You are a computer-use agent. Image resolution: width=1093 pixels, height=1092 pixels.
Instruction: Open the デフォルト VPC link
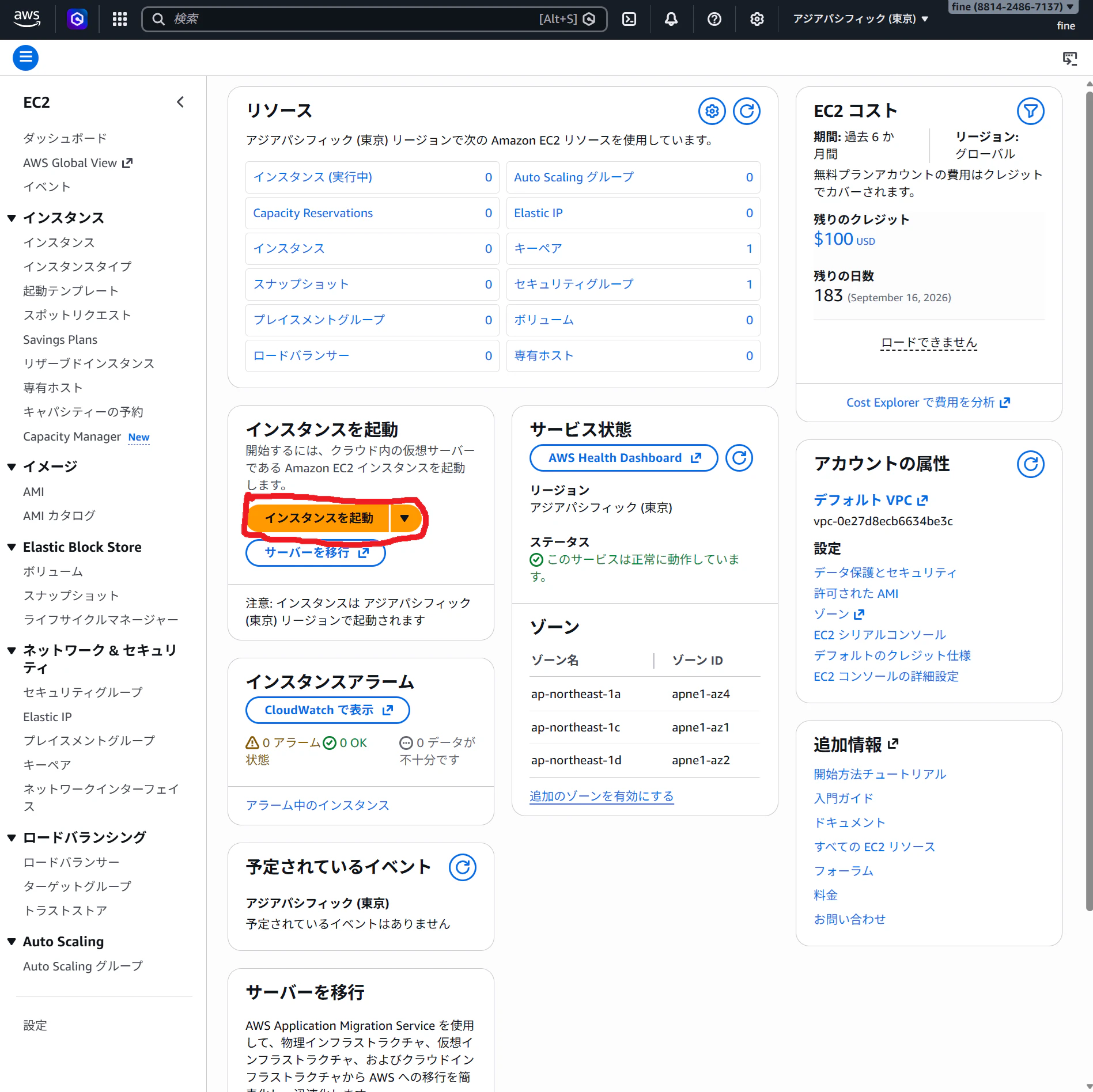tap(871, 500)
